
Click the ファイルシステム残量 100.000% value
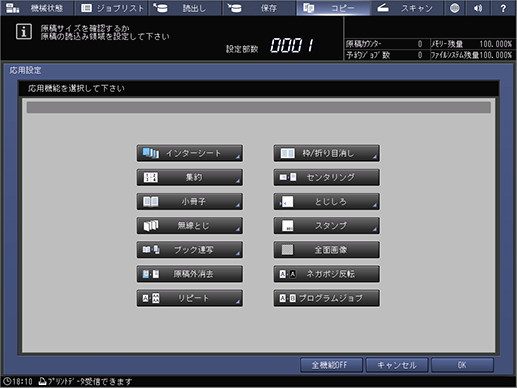tap(496, 55)
